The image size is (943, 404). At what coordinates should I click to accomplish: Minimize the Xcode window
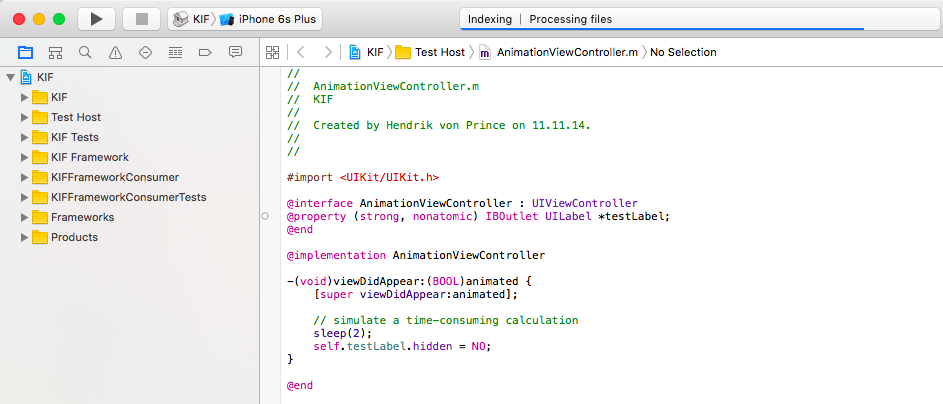[39, 19]
